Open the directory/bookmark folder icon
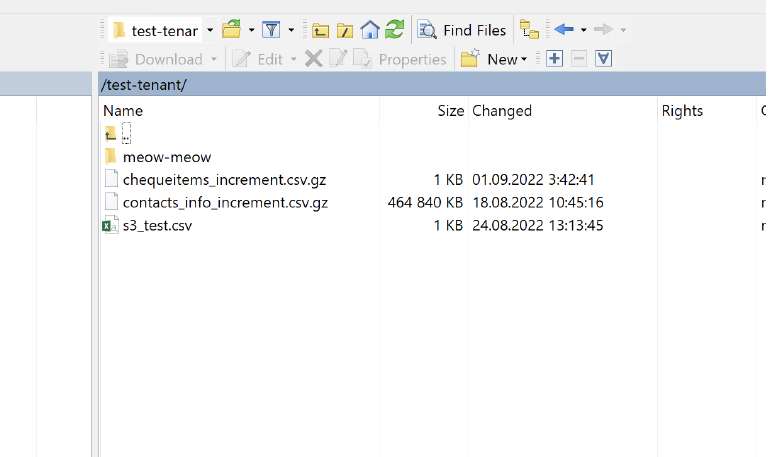Viewport: 772px width, 457px height. [x=231, y=30]
